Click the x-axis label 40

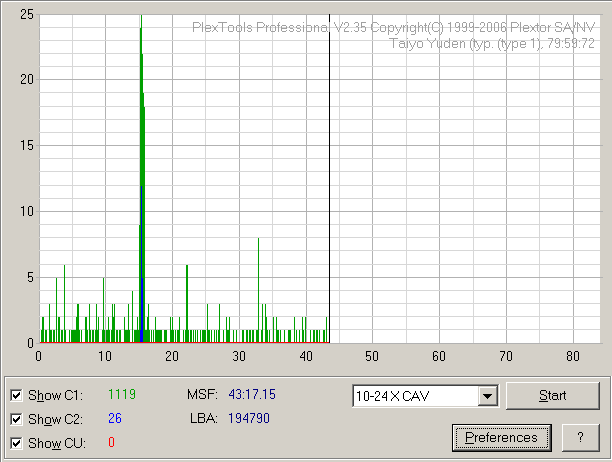pyautogui.click(x=306, y=356)
